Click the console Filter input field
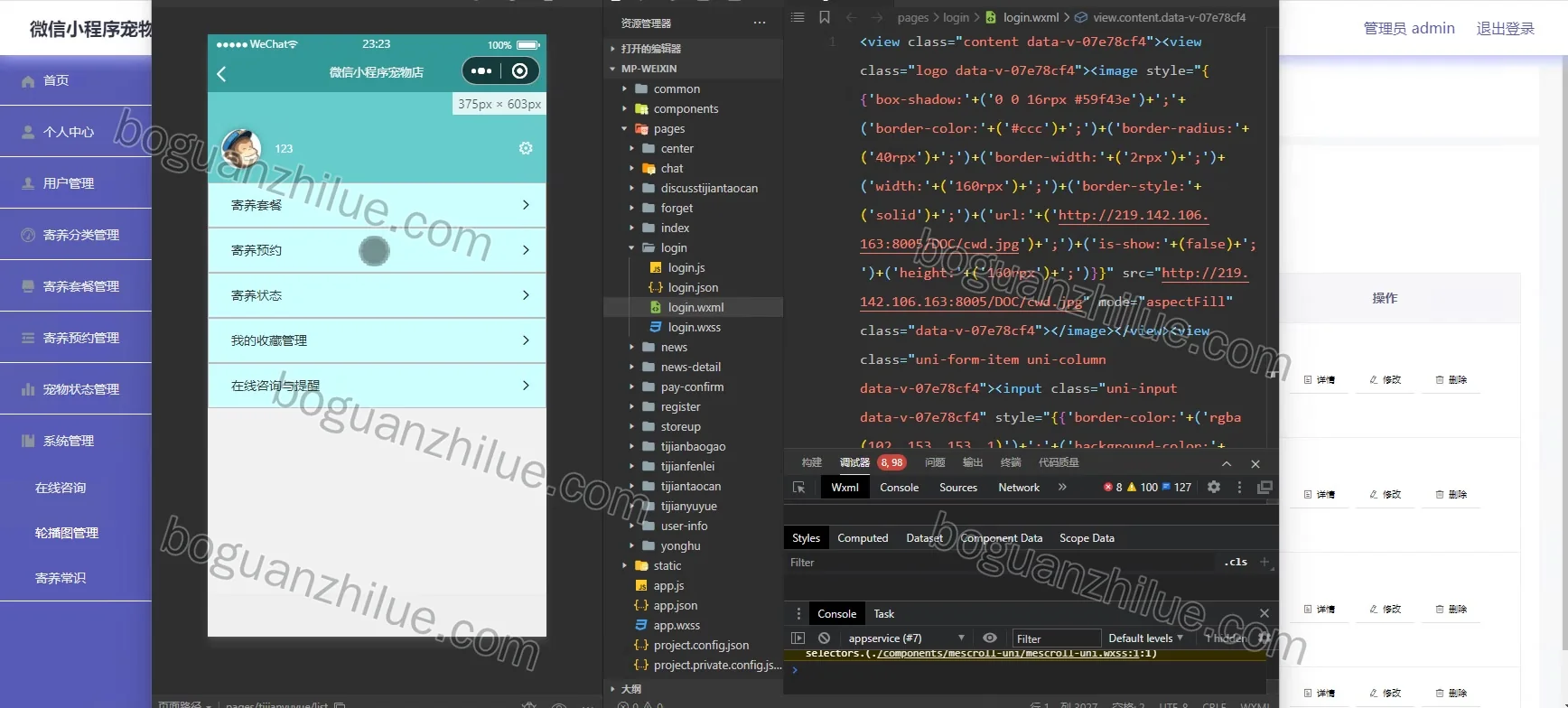 tap(1055, 638)
